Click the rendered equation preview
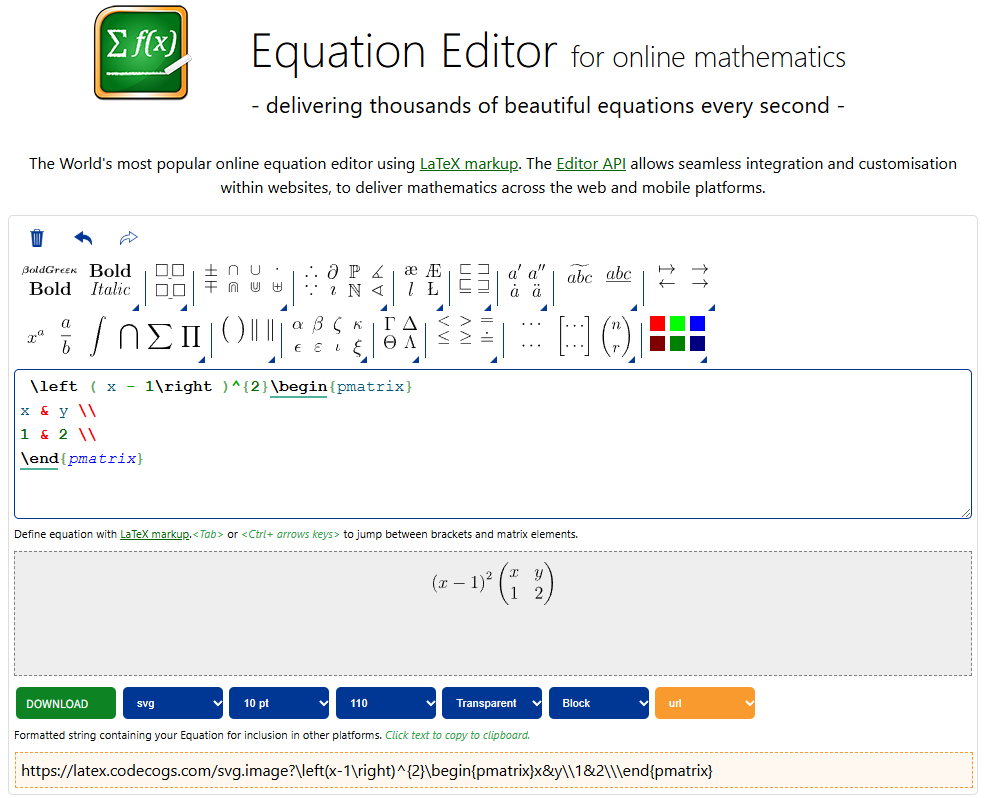The height and width of the screenshot is (798, 984). [493, 583]
